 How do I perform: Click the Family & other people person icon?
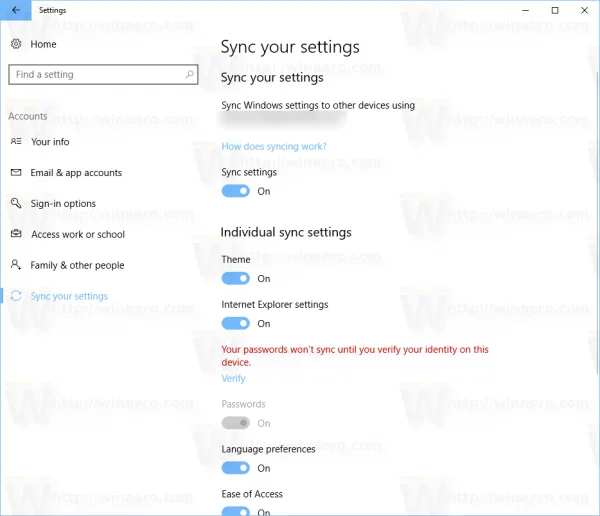pos(16,265)
